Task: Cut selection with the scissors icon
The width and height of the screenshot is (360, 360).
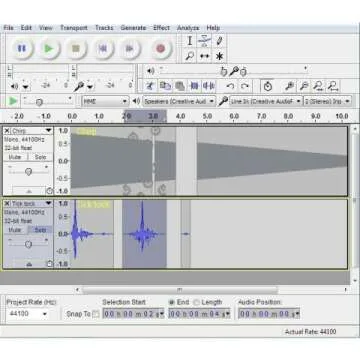Action: pyautogui.click(x=150, y=86)
